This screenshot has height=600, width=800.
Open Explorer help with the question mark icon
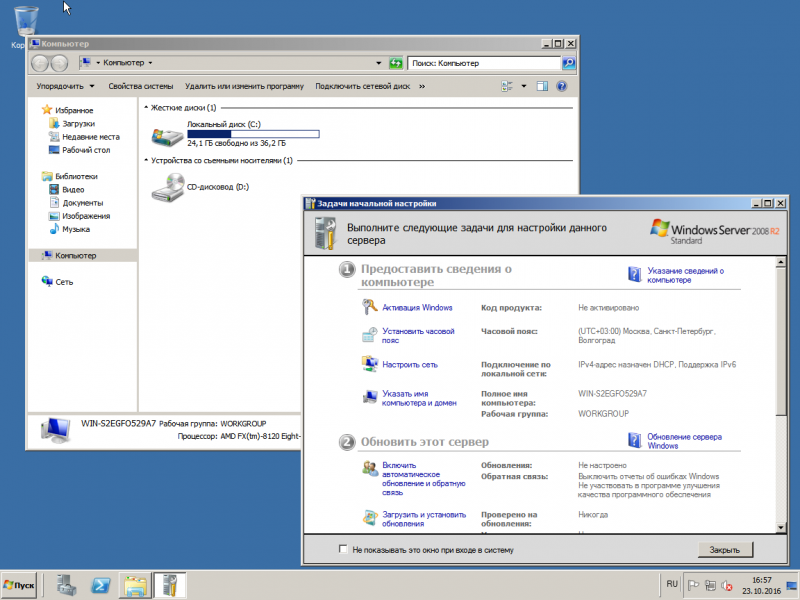562,86
